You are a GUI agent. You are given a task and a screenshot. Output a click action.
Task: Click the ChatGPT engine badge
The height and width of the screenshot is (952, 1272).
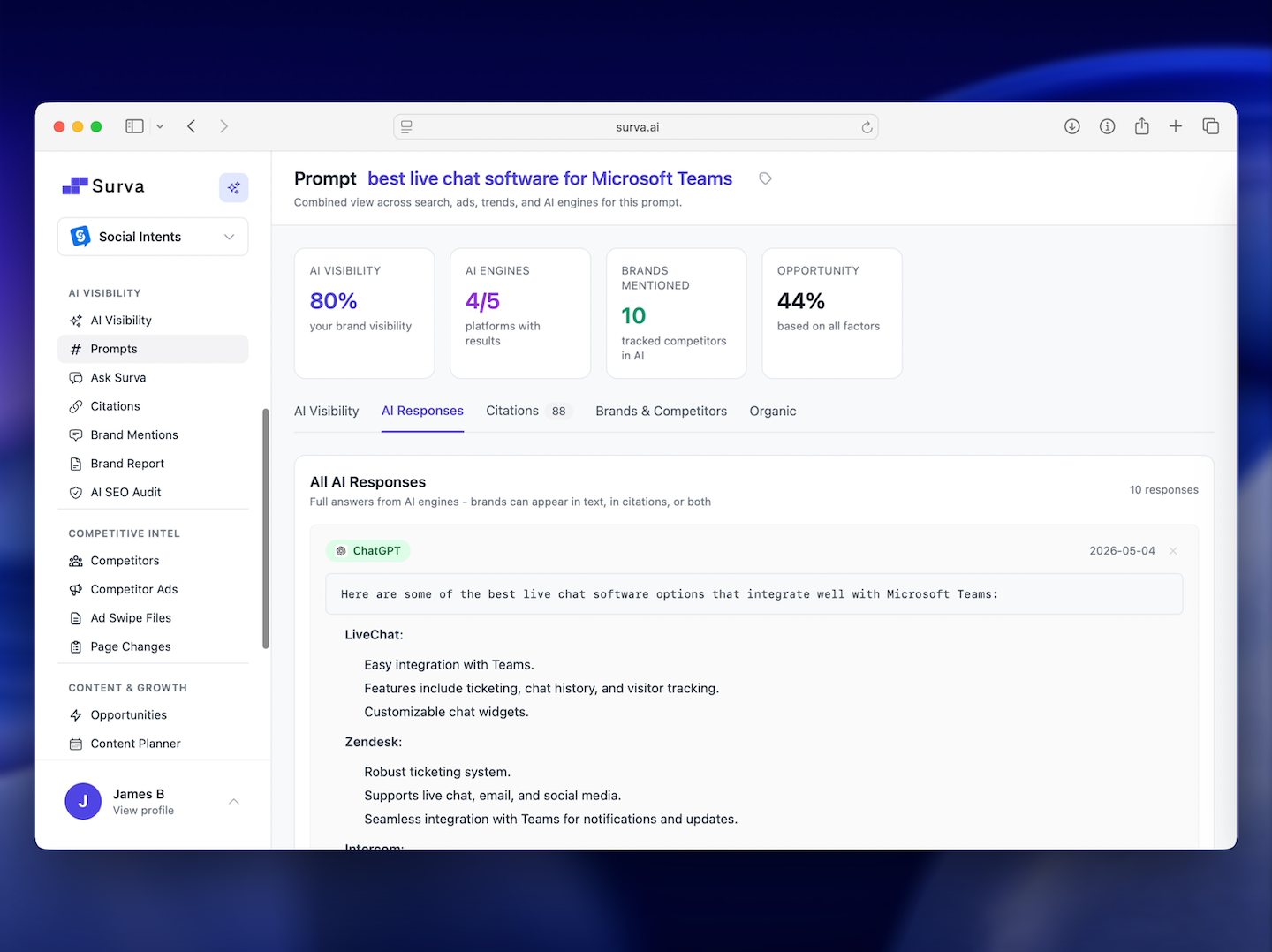pos(368,551)
